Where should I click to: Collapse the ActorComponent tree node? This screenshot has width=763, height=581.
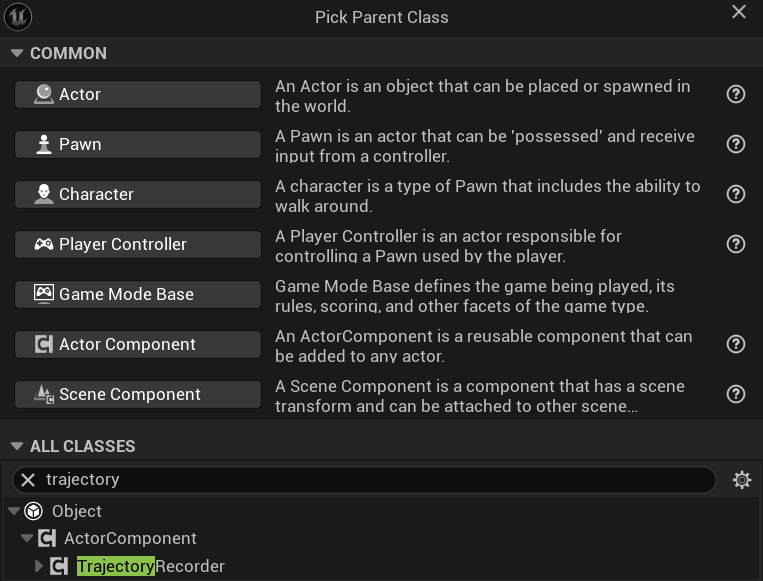coord(27,538)
